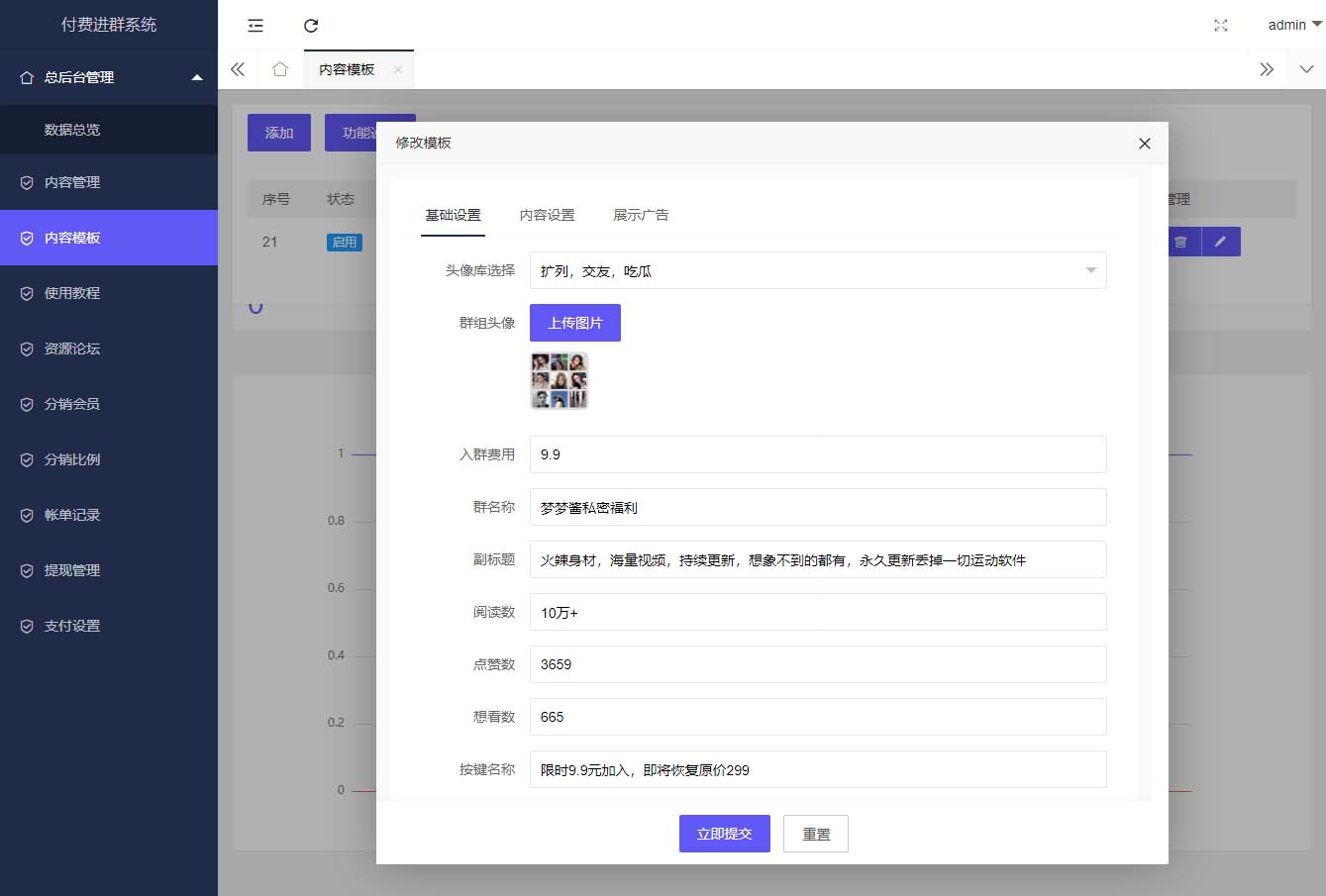Click the 内容管理 sidebar badge icon

click(x=25, y=182)
